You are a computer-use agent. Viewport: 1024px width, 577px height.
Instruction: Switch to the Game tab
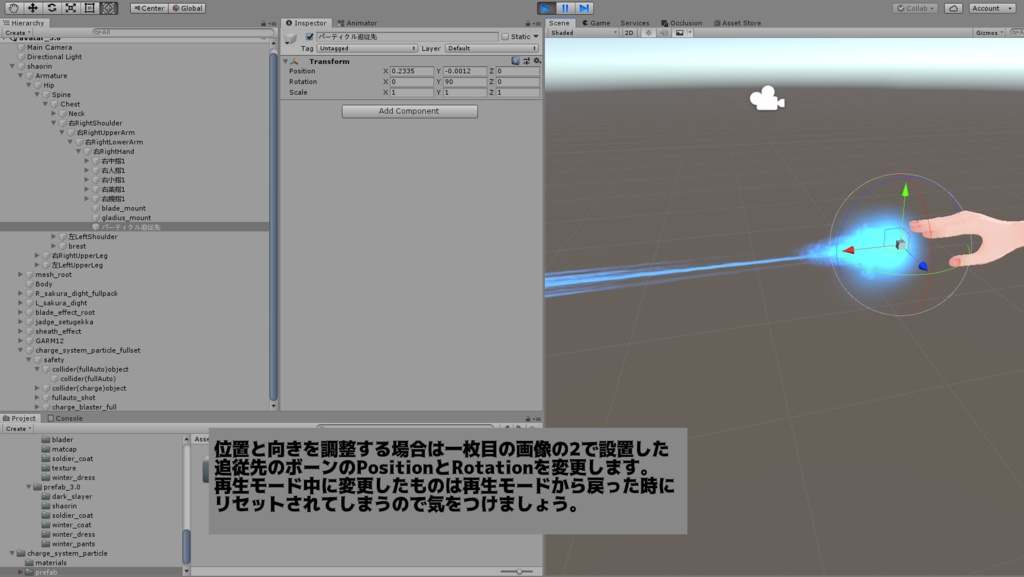[598, 22]
